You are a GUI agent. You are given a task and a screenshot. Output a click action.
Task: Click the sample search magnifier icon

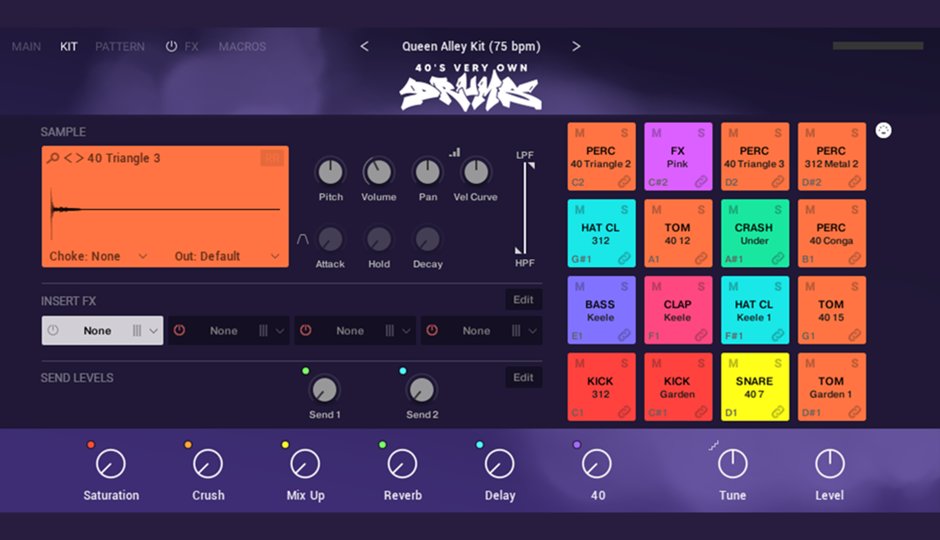tap(51, 158)
